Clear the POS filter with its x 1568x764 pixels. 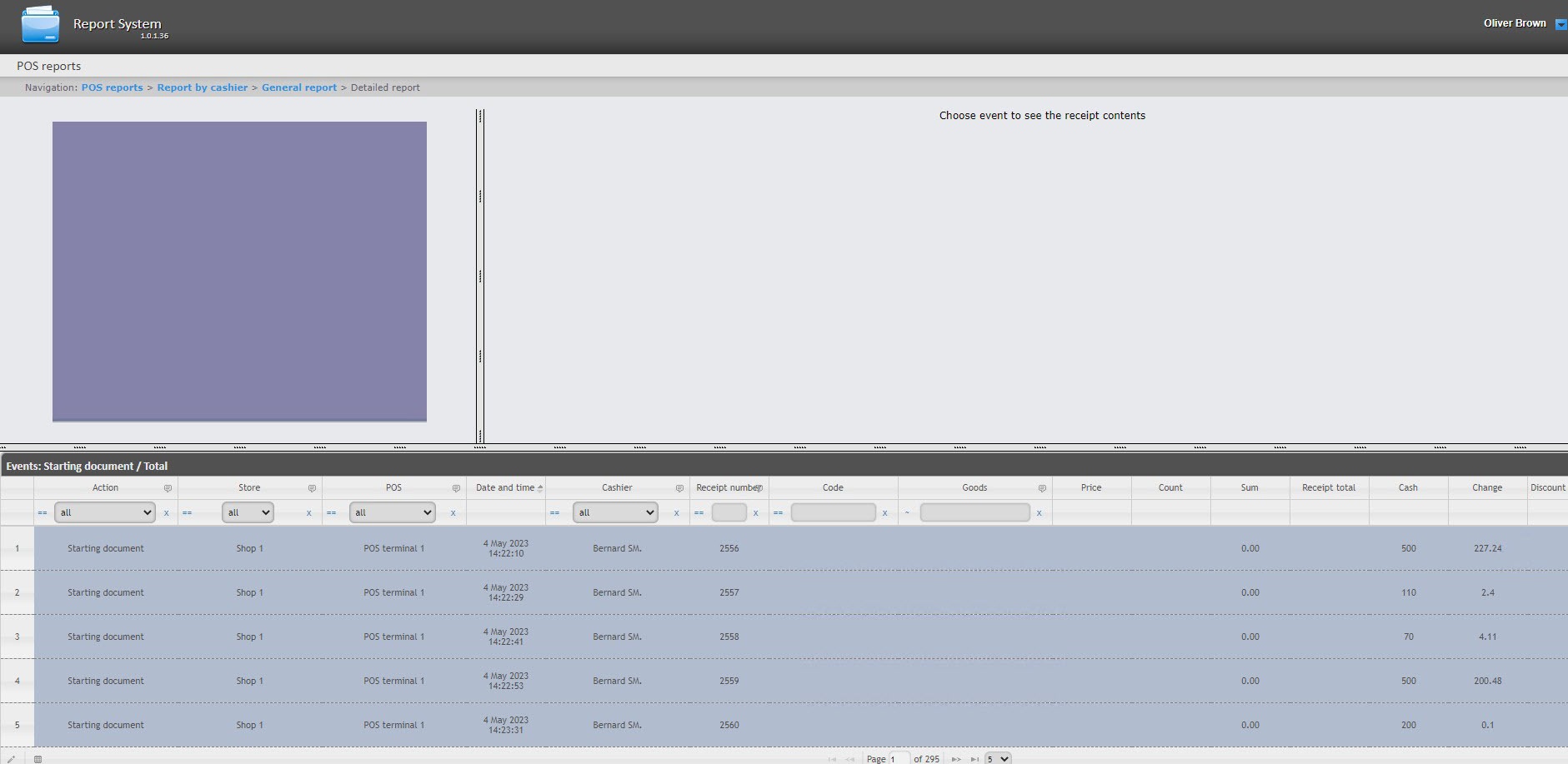pyautogui.click(x=453, y=513)
